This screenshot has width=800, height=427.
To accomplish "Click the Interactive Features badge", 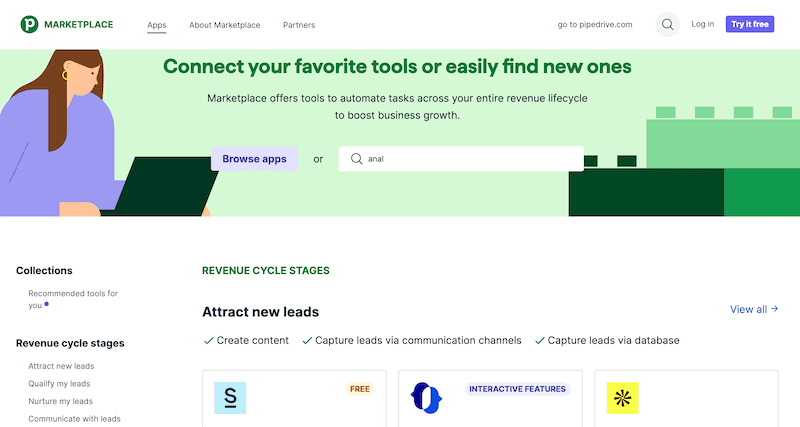I will (517, 388).
